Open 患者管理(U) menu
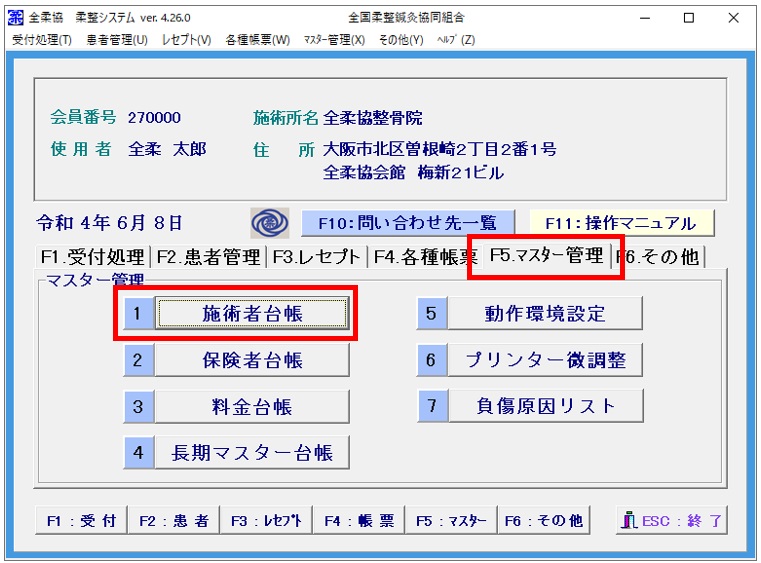This screenshot has width=761, height=563. [117, 40]
